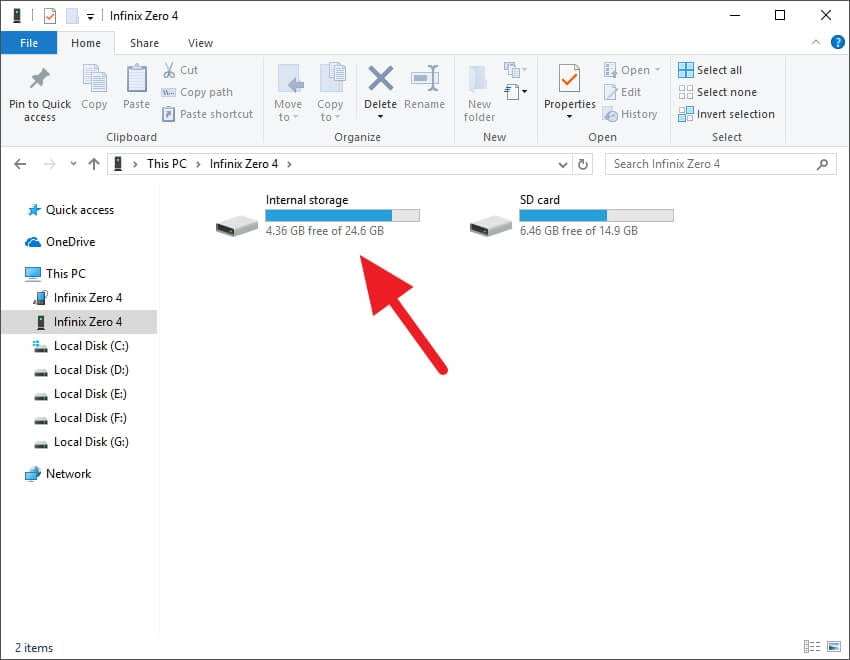Click Pin to Quick access icon
The width and height of the screenshot is (850, 660).
[40, 79]
